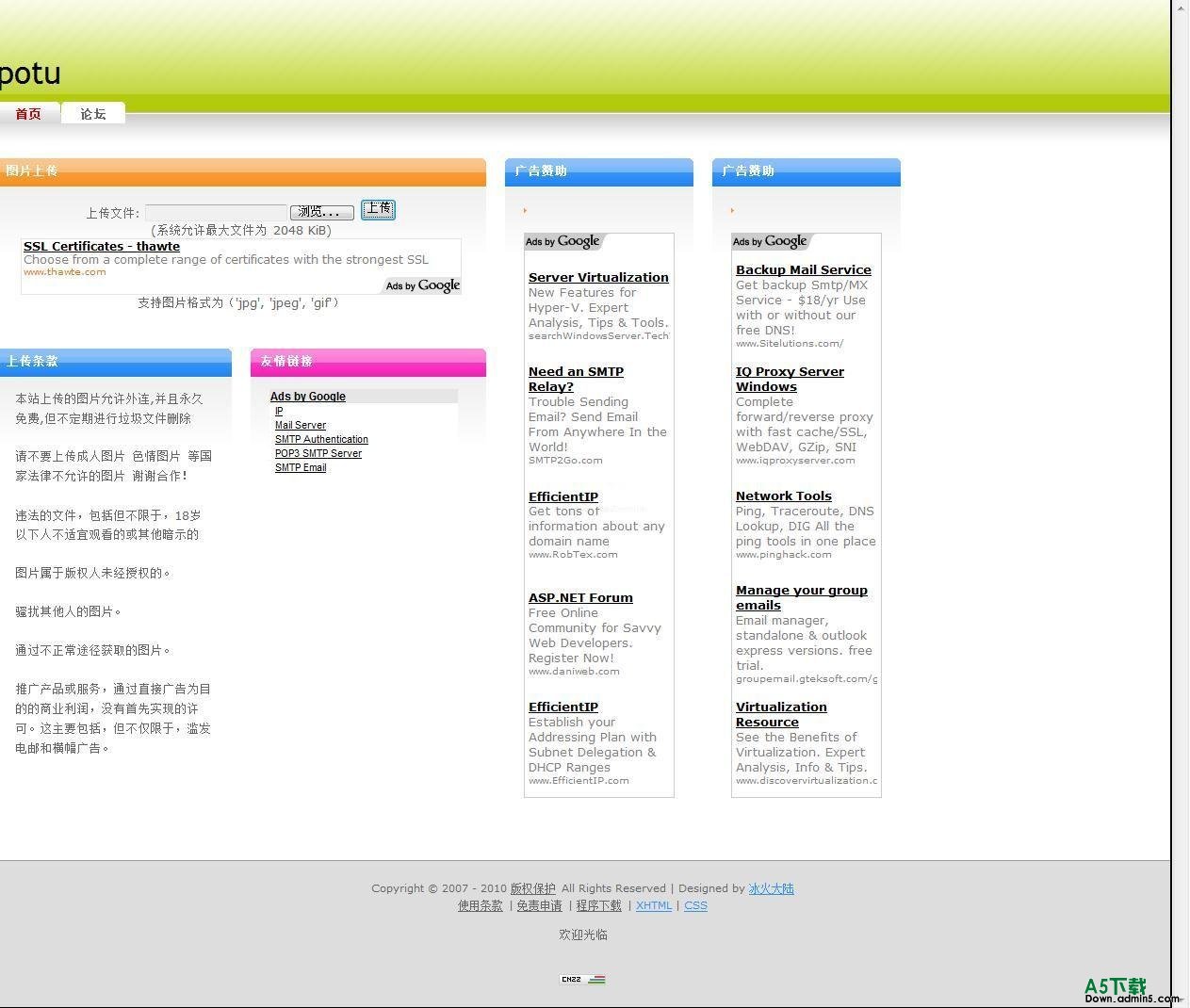This screenshot has width=1190, height=1008.
Task: Open the Network Tools ad link
Action: click(x=783, y=496)
